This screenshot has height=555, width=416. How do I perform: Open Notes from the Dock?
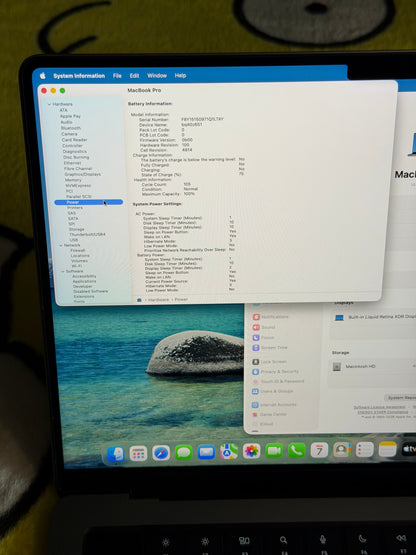point(387,449)
